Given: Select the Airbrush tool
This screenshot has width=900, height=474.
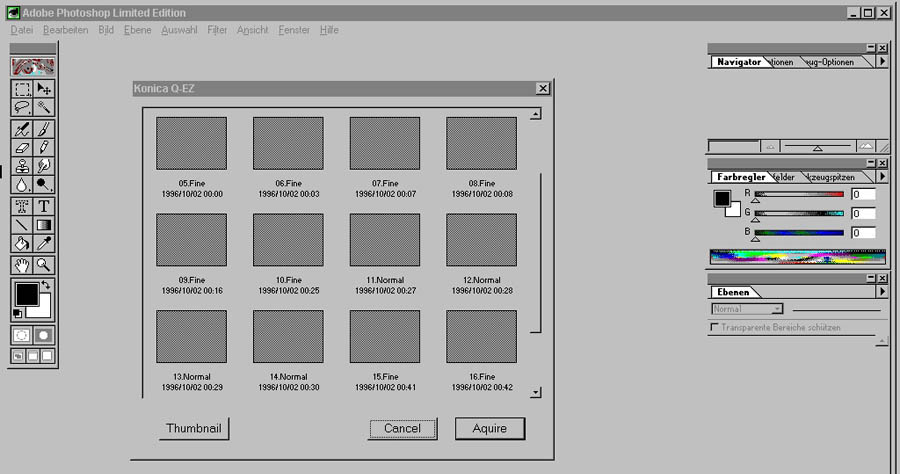Looking at the screenshot, I should click(22, 129).
